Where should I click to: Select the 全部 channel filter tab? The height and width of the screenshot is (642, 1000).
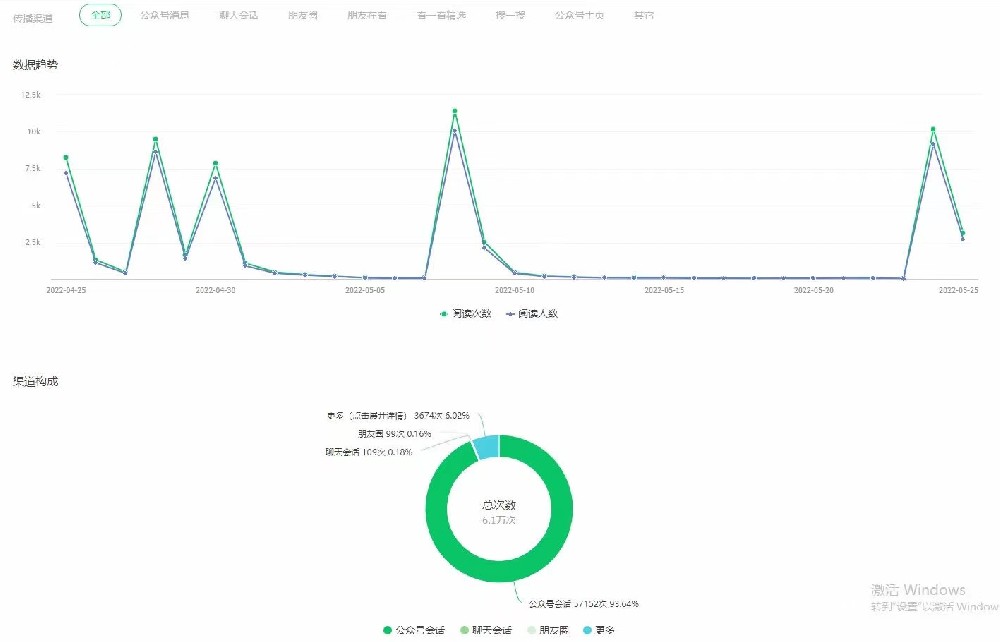pyautogui.click(x=100, y=16)
